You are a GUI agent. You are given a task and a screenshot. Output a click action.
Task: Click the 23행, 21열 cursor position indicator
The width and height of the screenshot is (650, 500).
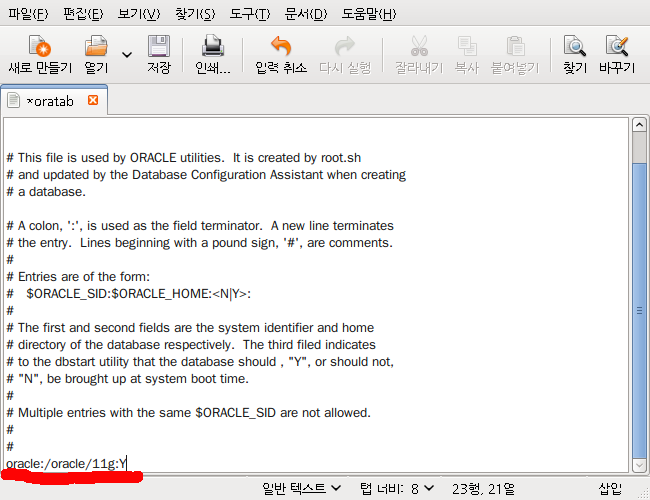(x=483, y=489)
